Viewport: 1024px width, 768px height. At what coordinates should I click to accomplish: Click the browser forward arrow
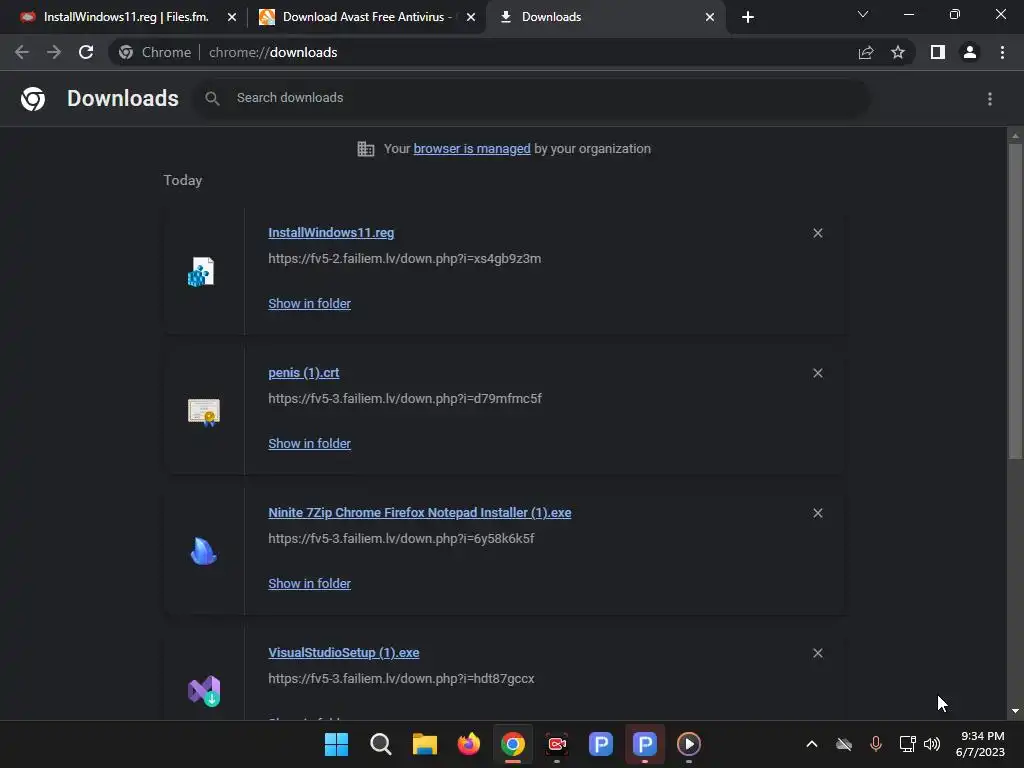[x=54, y=52]
